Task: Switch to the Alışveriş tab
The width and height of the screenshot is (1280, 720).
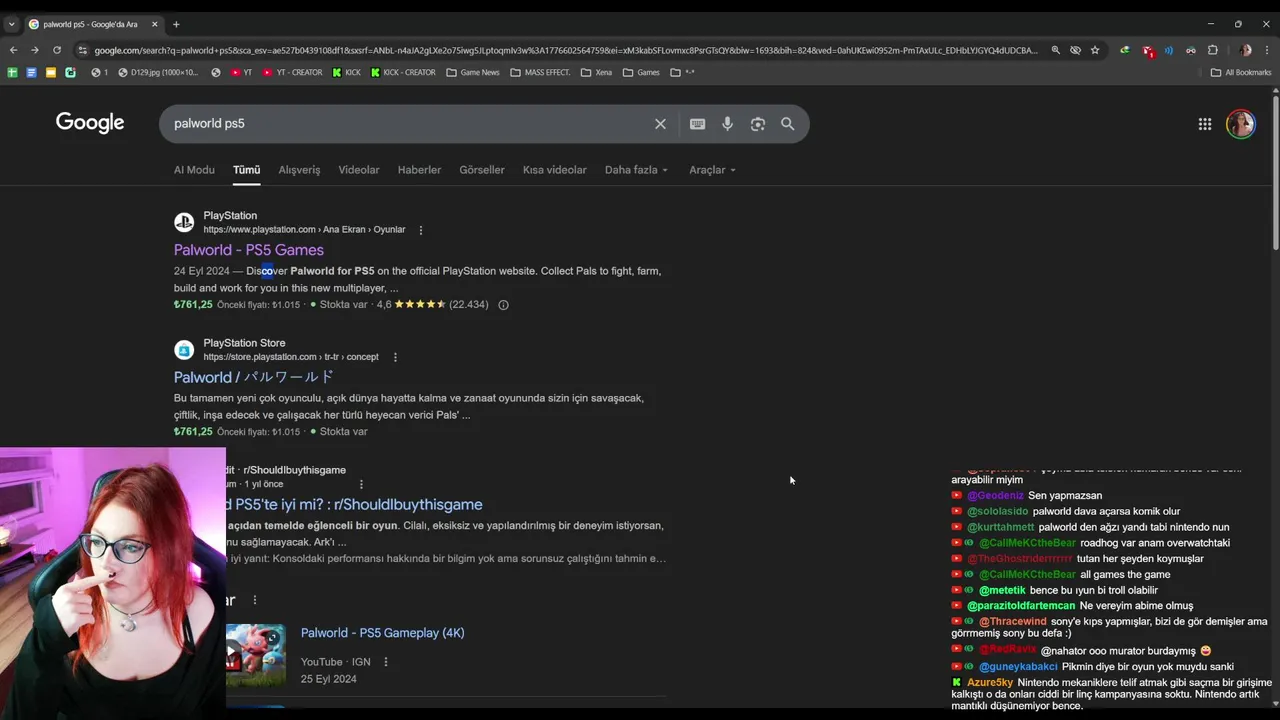Action: pos(299,170)
